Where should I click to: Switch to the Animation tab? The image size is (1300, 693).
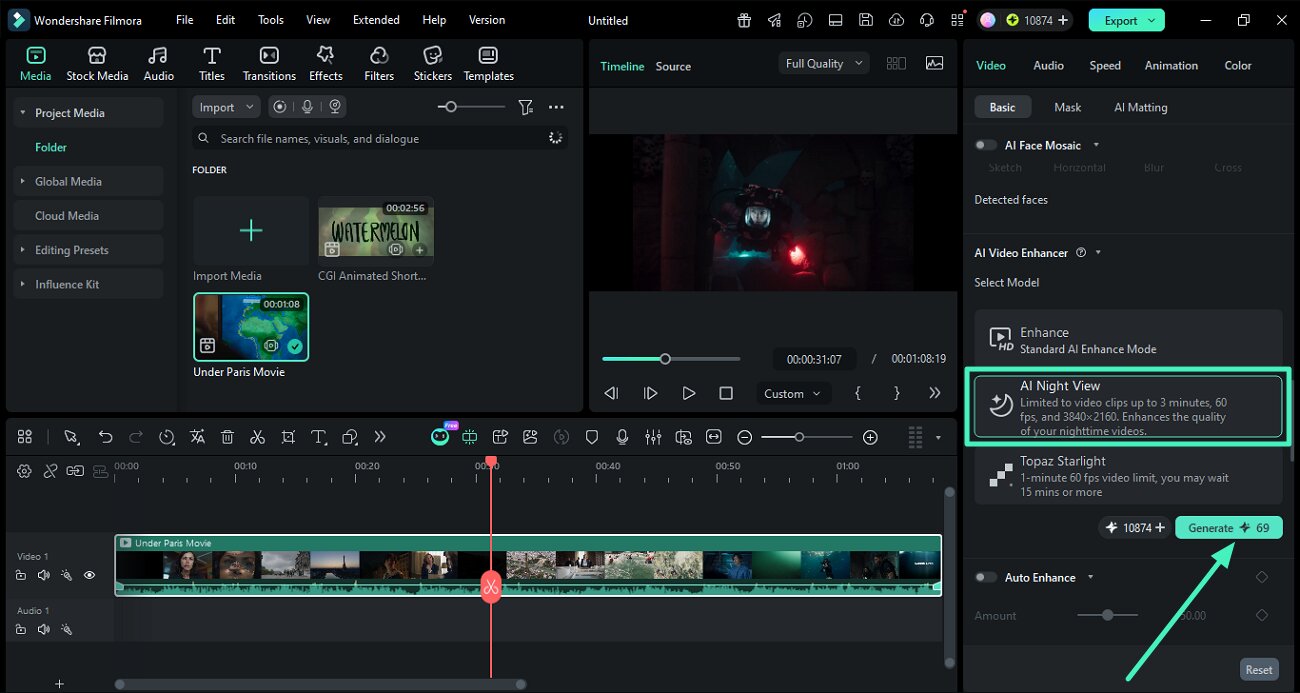point(1171,65)
